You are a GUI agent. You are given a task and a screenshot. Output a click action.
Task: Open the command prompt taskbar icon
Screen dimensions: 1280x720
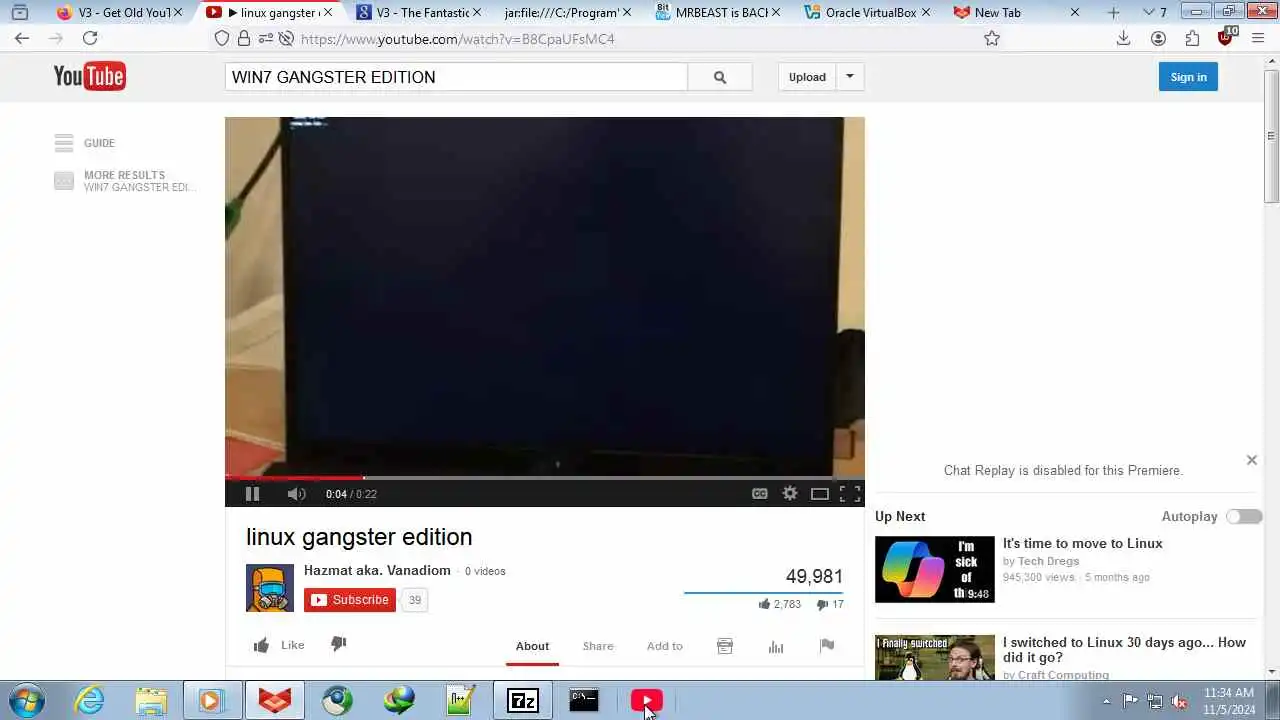click(584, 701)
